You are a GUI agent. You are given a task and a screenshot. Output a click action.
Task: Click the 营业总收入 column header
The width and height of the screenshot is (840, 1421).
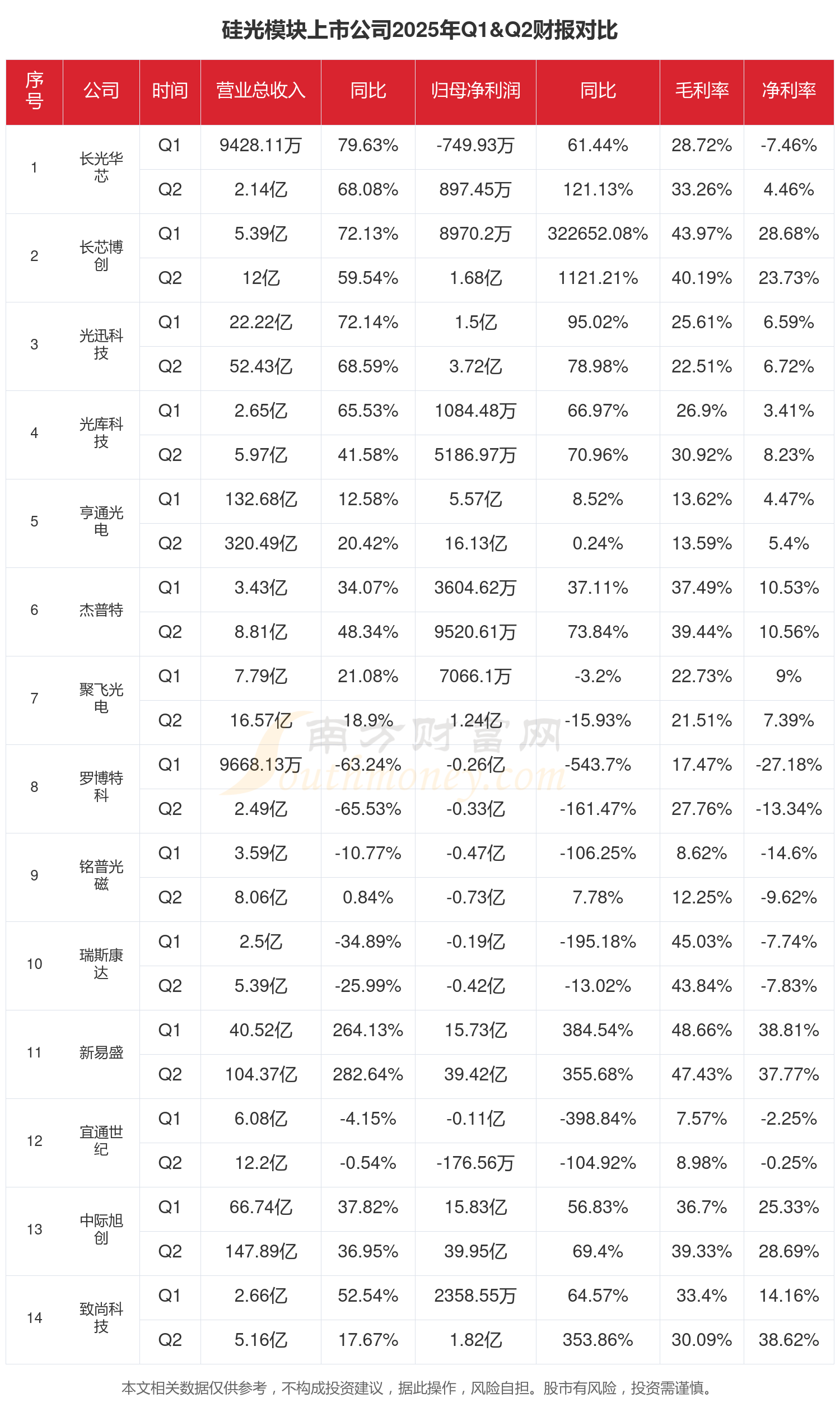(260, 91)
